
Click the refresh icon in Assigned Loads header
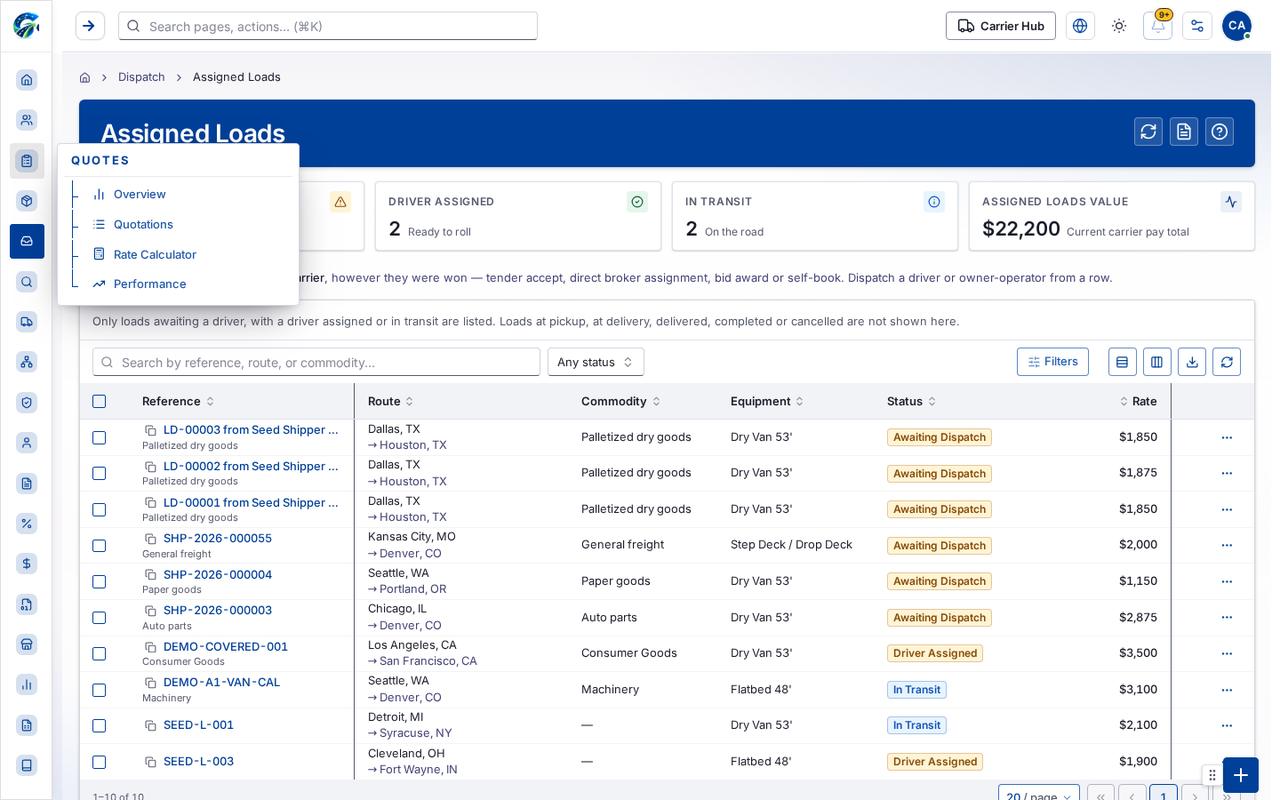click(1148, 131)
